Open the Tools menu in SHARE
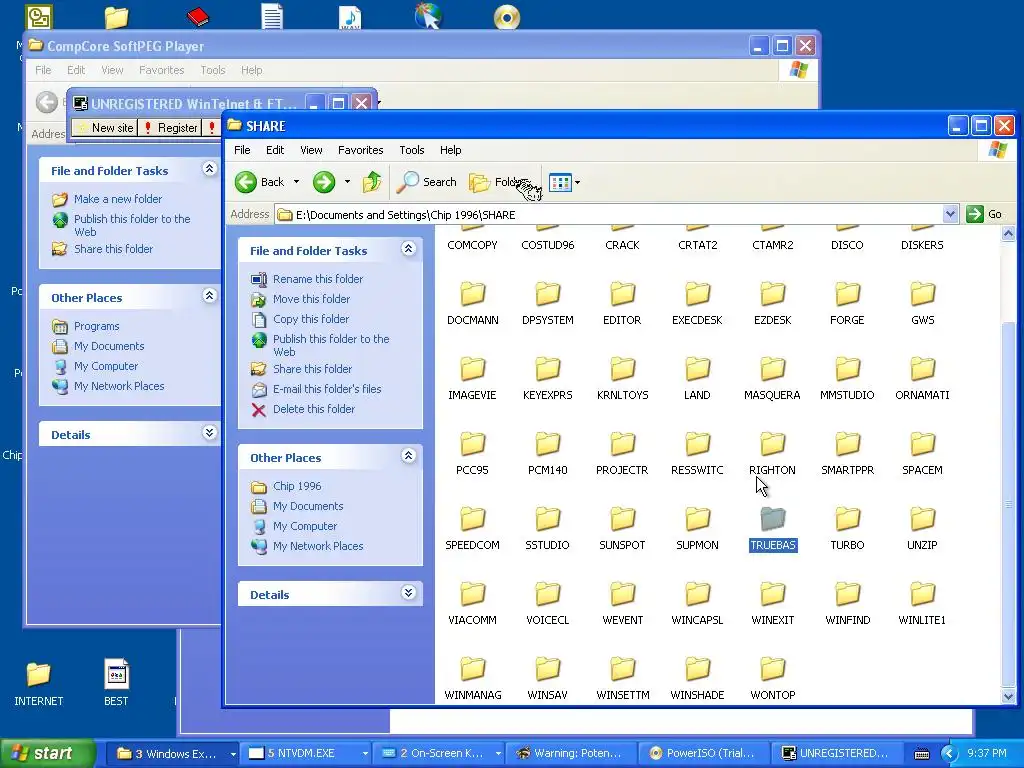 pos(412,150)
